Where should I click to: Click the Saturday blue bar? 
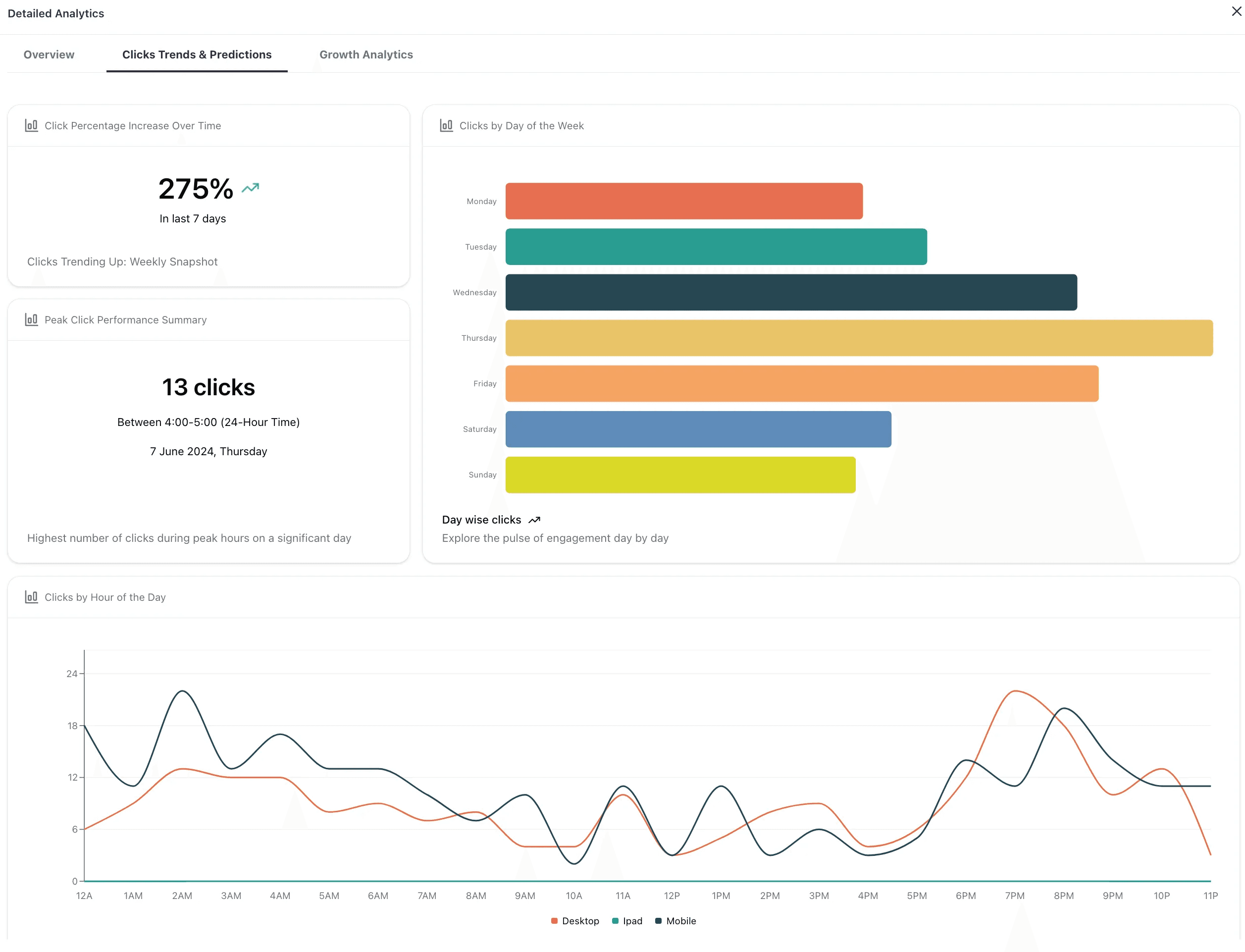click(x=698, y=429)
